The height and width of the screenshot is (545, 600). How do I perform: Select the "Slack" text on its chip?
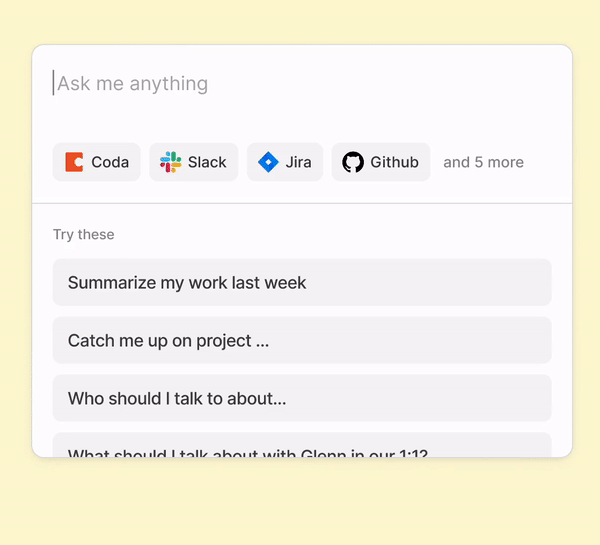coord(207,162)
